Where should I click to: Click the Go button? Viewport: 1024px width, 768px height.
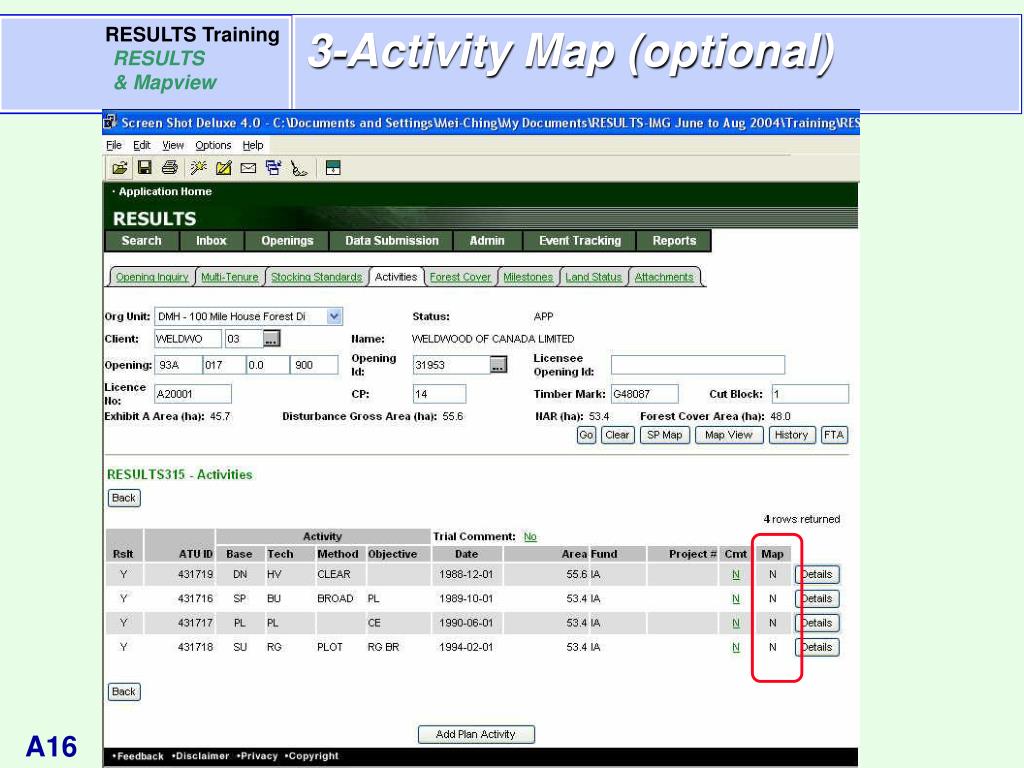pyautogui.click(x=586, y=435)
